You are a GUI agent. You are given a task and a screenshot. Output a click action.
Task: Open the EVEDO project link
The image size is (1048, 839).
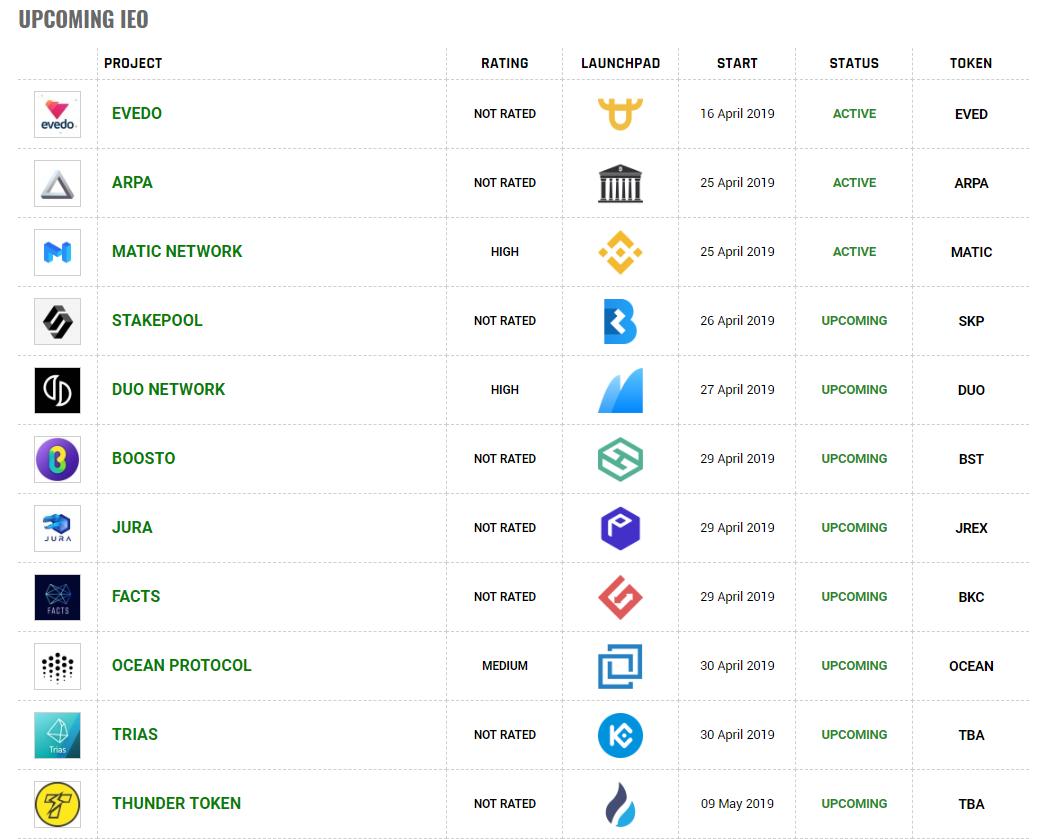coord(137,114)
